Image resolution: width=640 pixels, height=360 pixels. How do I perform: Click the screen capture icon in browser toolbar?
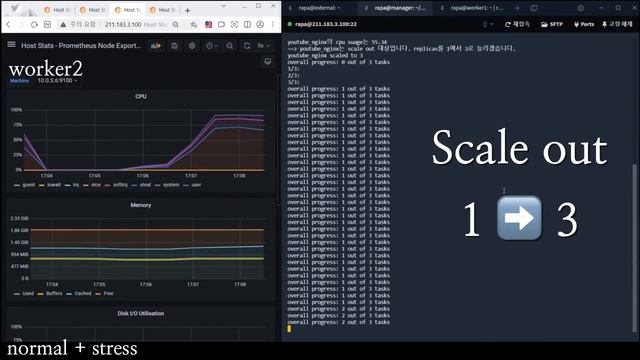(234, 24)
